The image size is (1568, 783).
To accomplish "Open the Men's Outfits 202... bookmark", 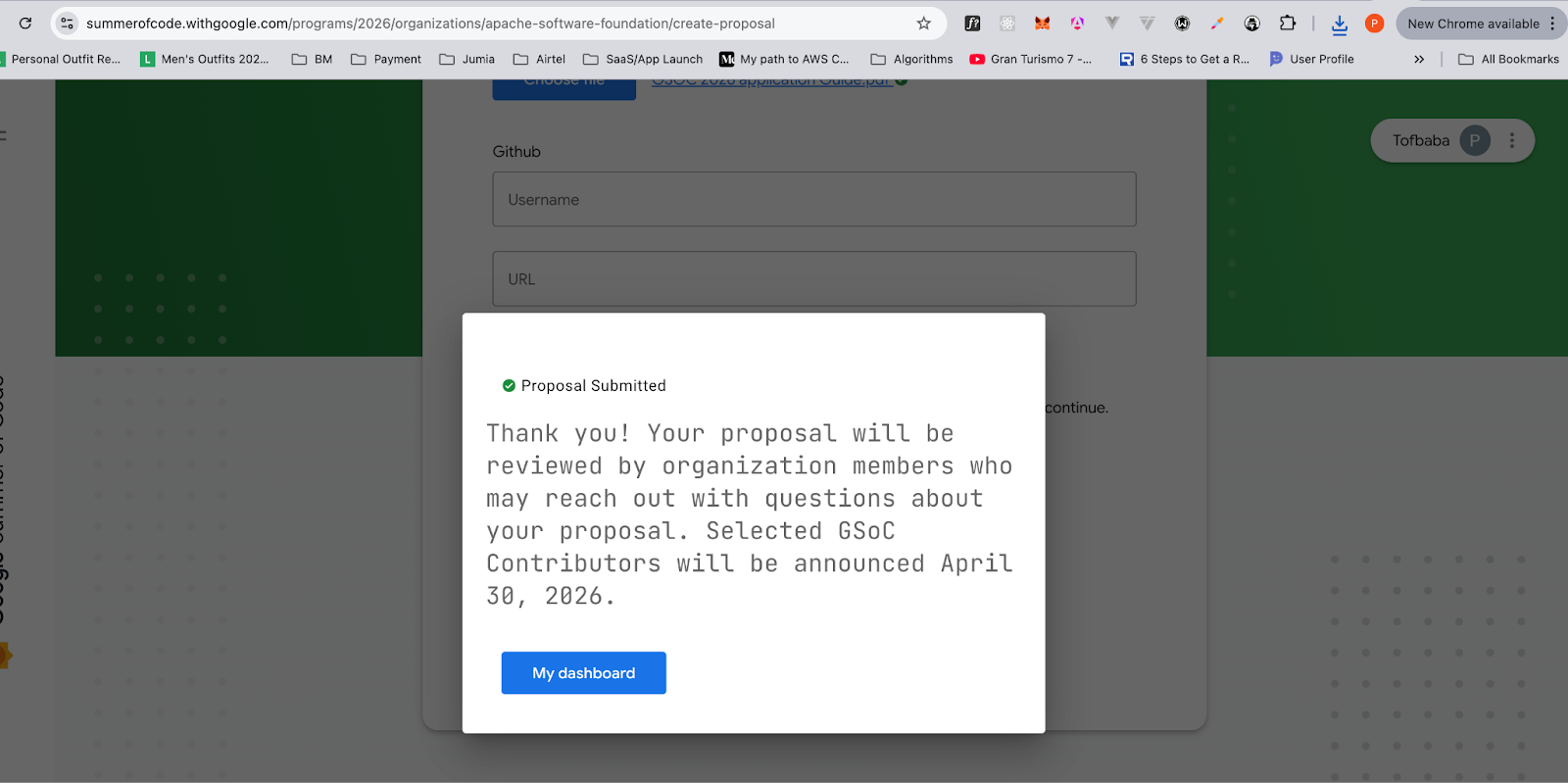I will [205, 59].
